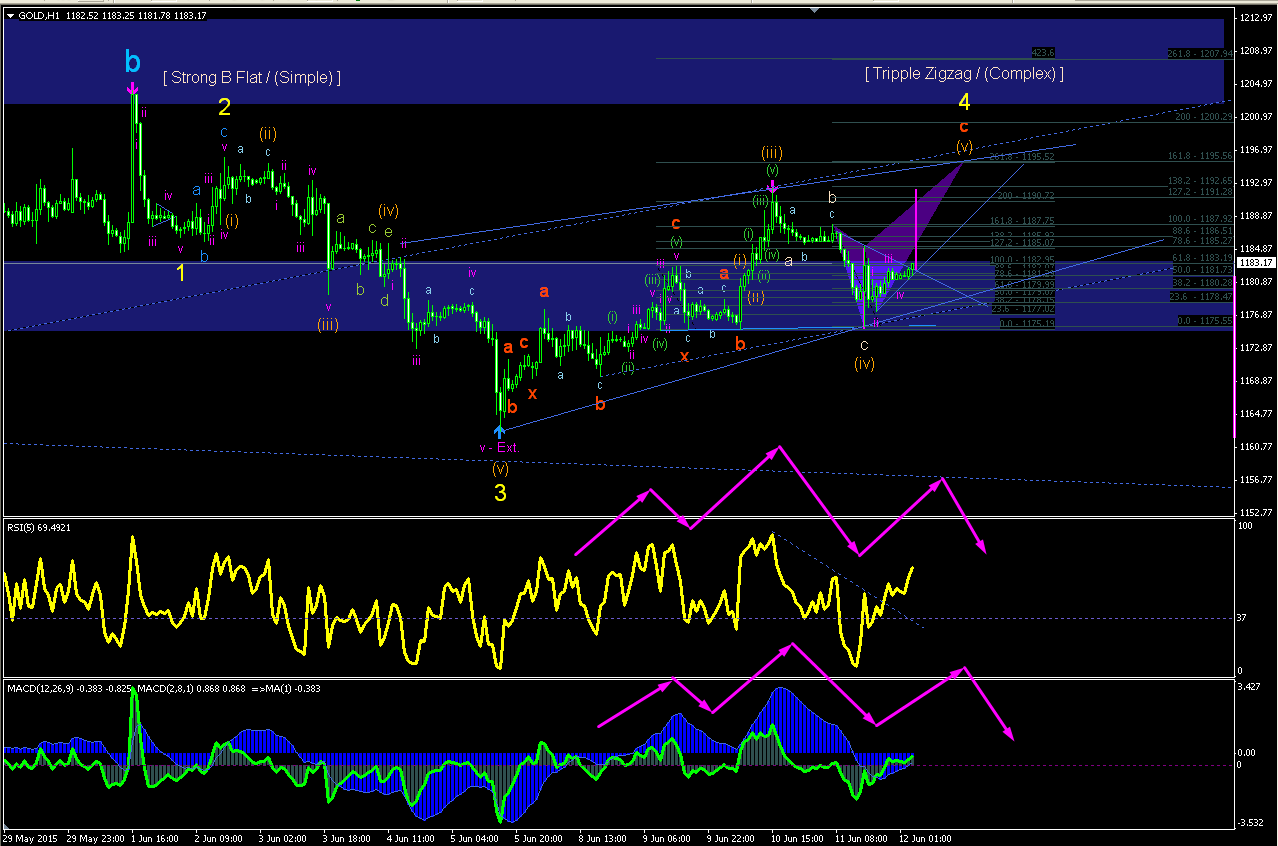Click the current price tag 1183.17
The width and height of the screenshot is (1278, 846).
click(1254, 263)
